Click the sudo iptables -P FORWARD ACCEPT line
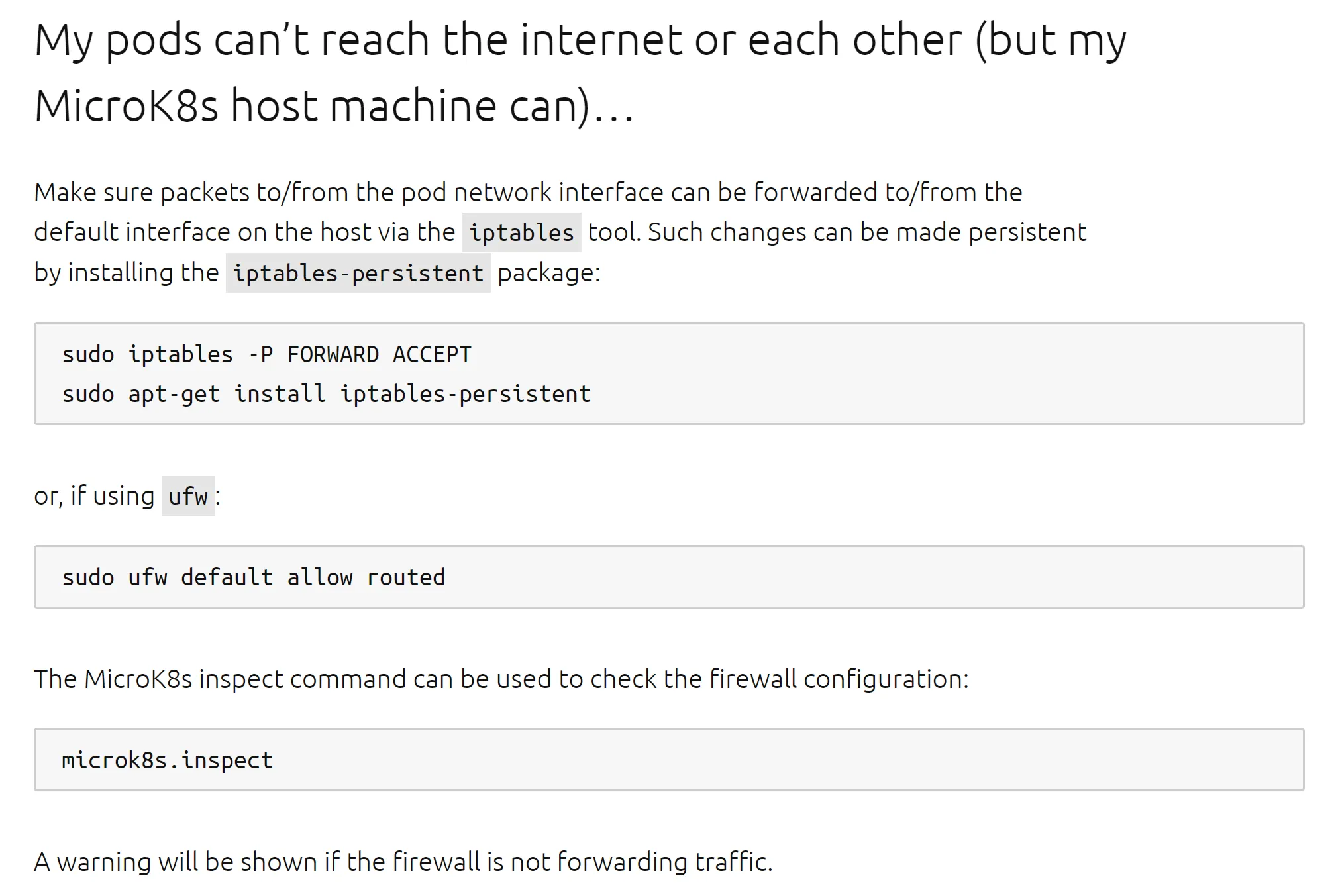 tap(267, 354)
